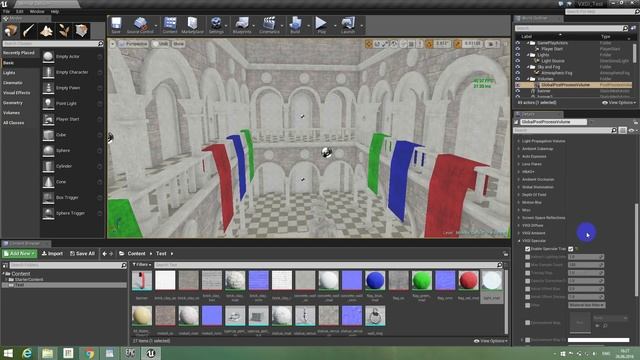Click the Player Start icon

click(x=48, y=119)
